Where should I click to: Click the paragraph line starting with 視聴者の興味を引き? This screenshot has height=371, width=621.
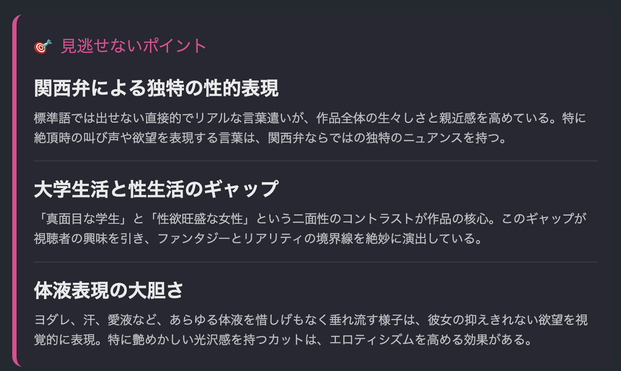tap(258, 239)
